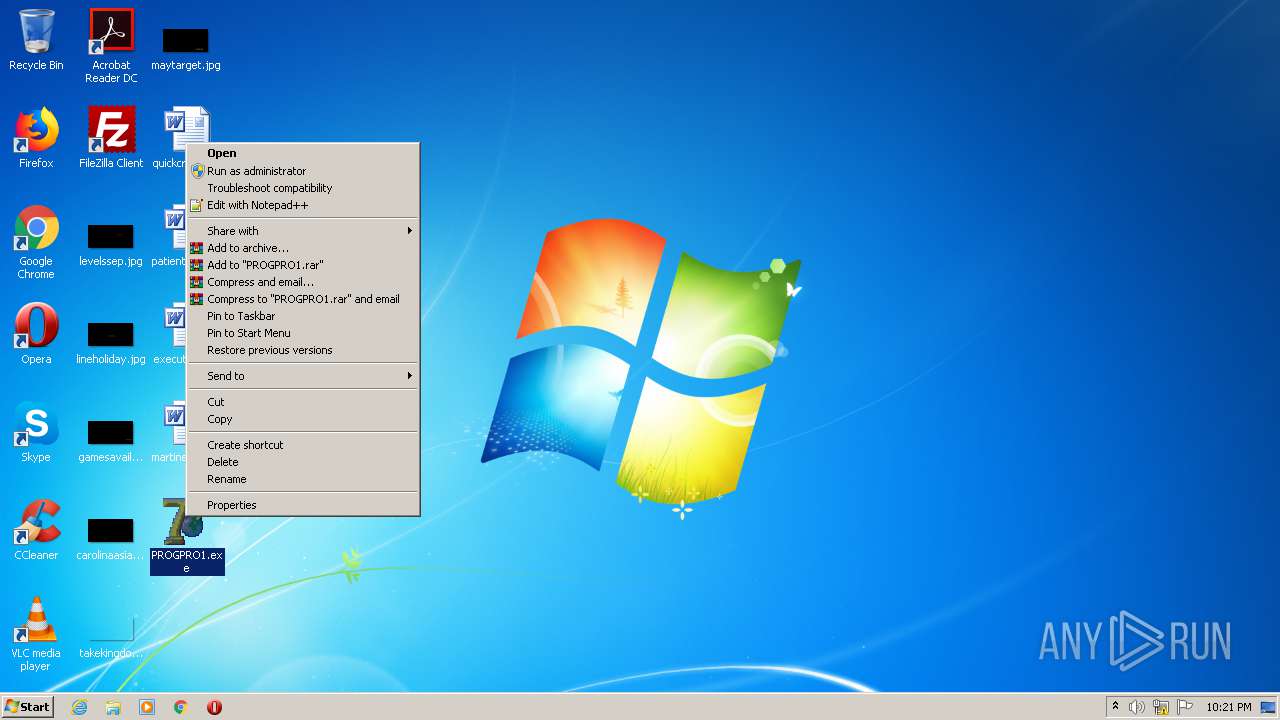Choose Add to "PROGPRO1.rar"
The image size is (1280, 720).
tap(303, 265)
